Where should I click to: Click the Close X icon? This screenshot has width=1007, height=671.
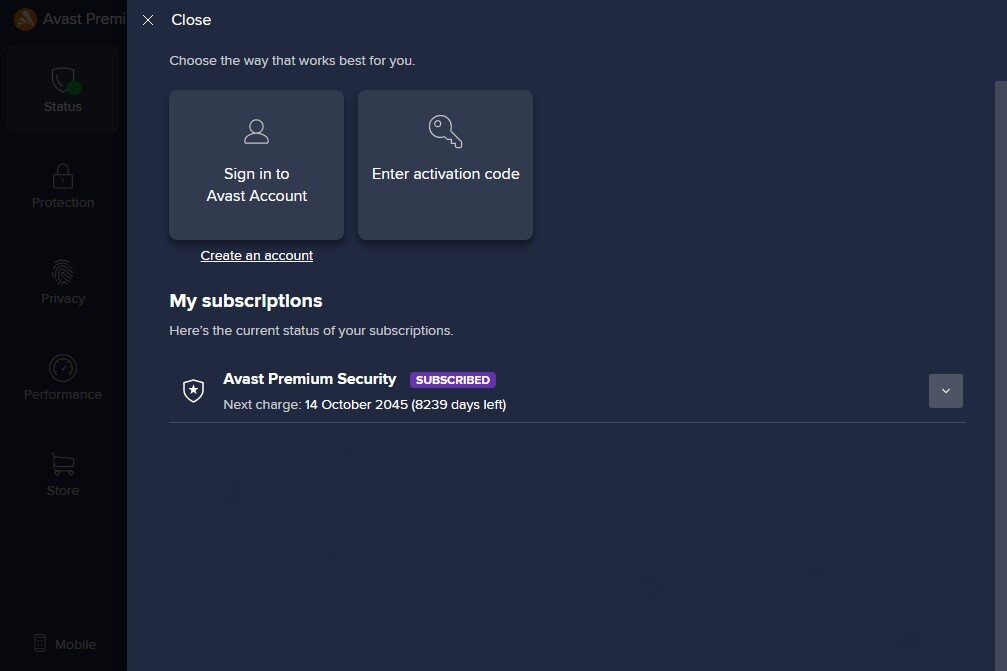click(x=148, y=20)
